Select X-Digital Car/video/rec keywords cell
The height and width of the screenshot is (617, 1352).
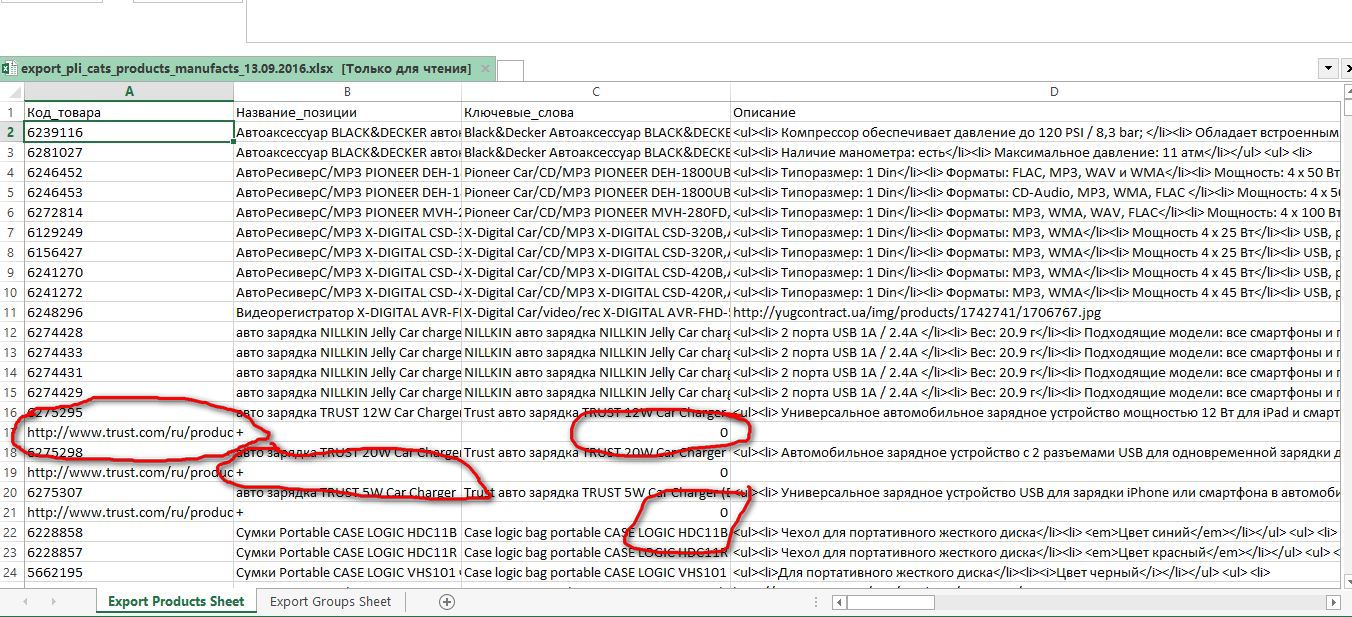coord(596,312)
